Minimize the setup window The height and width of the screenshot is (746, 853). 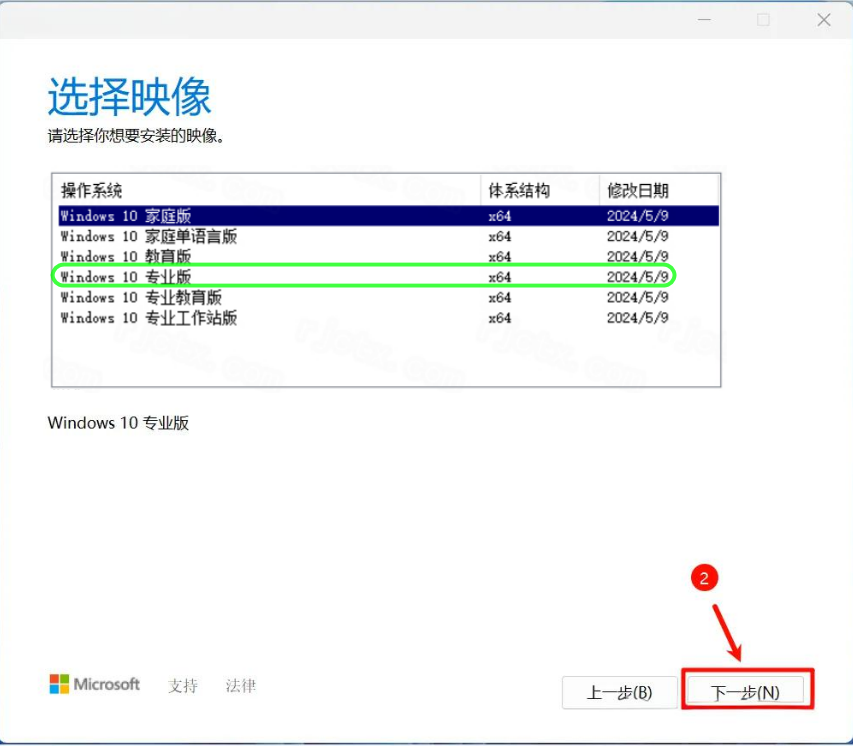704,20
